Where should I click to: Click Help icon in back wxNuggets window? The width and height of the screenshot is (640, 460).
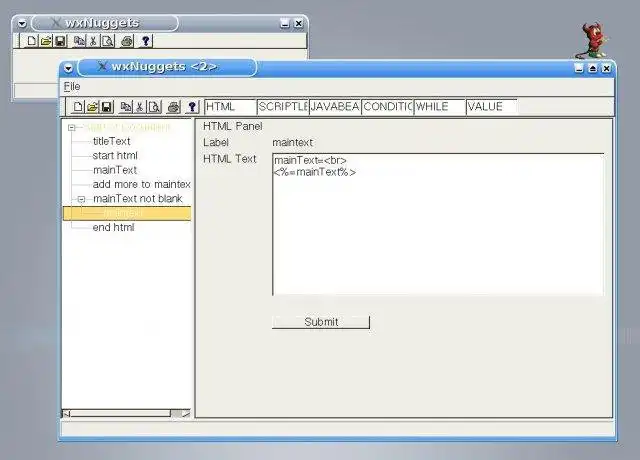(146, 41)
